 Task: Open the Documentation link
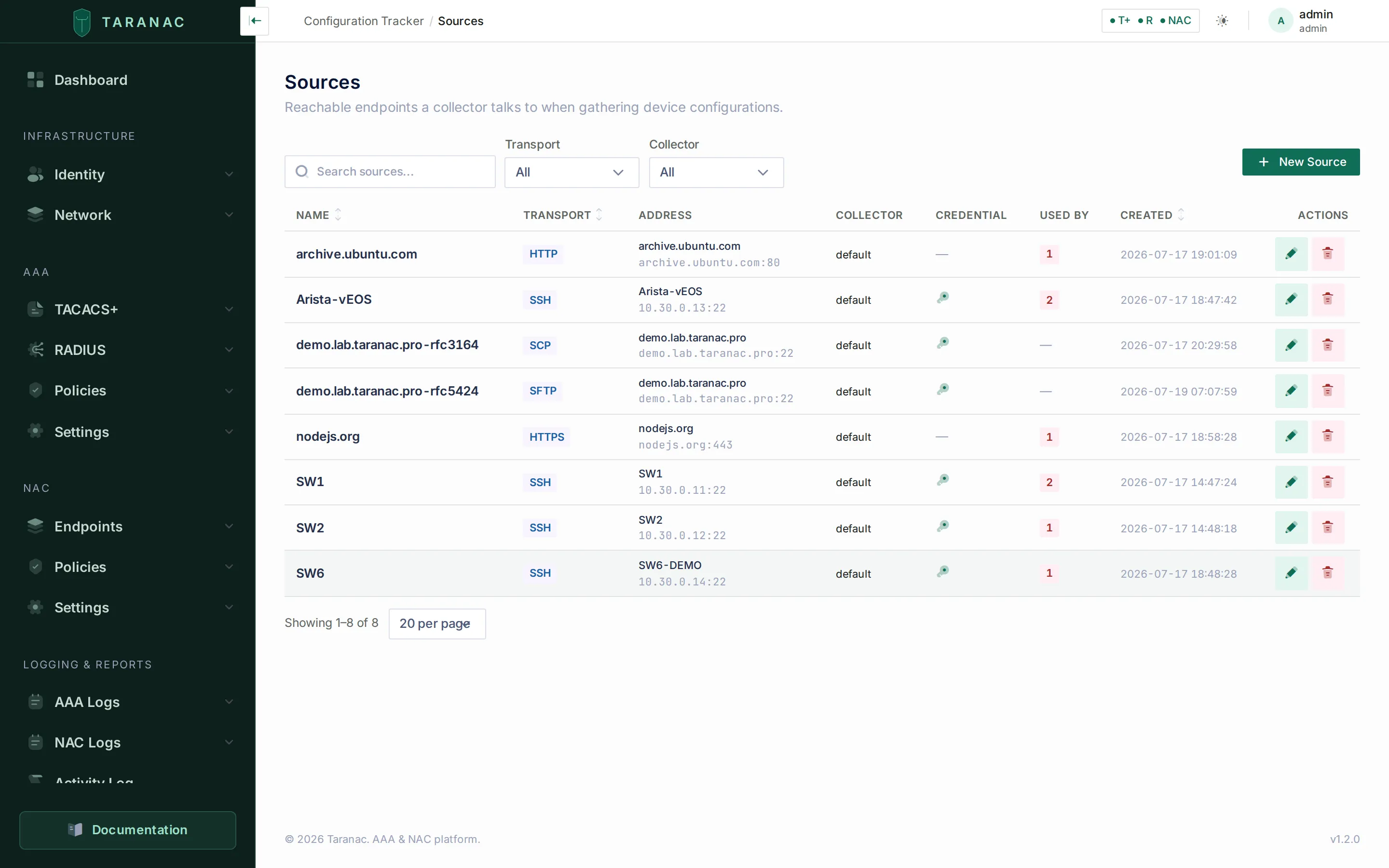(127, 830)
